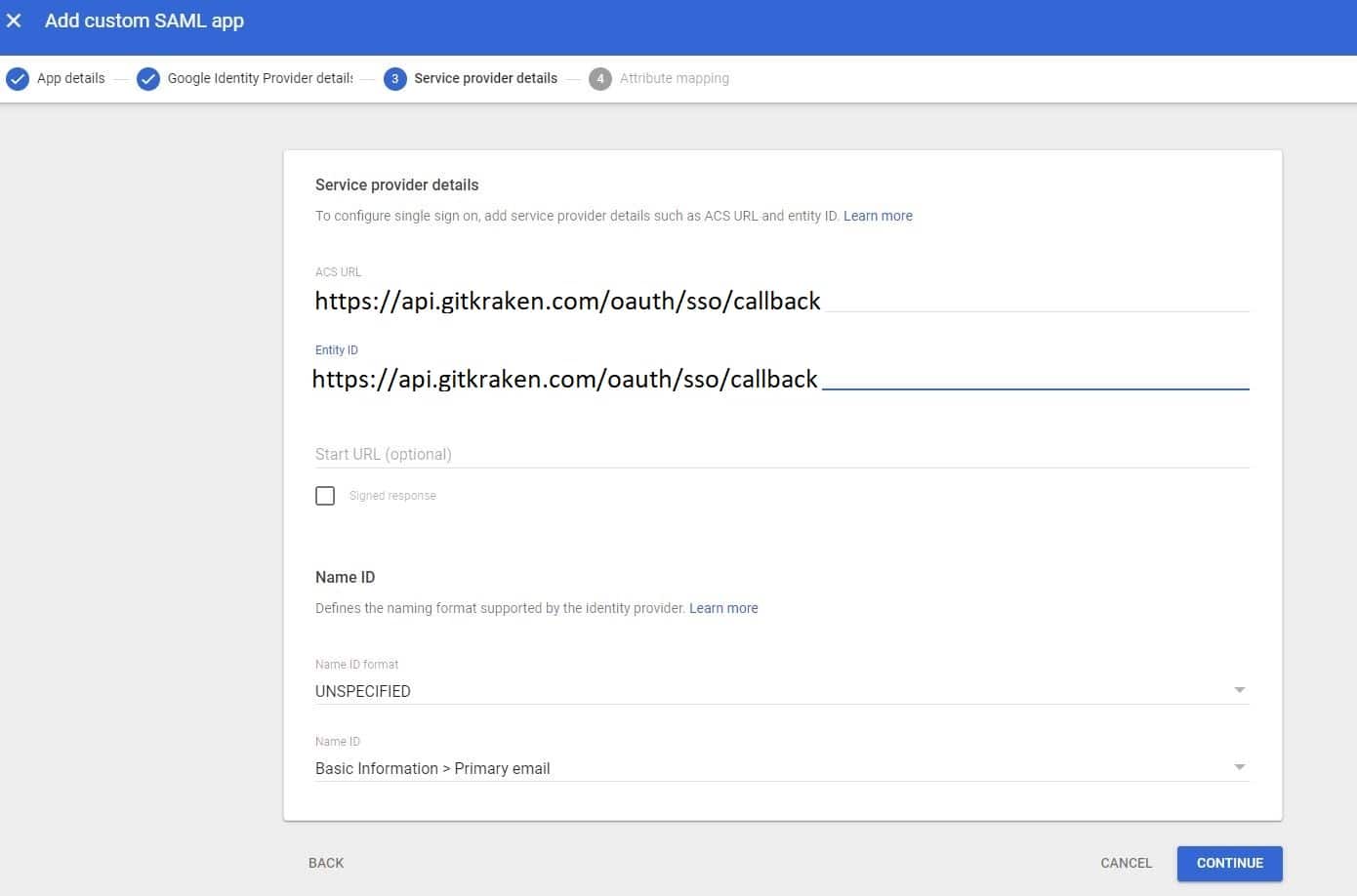Expand the Name ID dropdown arrow
1357x896 pixels.
tap(1240, 767)
